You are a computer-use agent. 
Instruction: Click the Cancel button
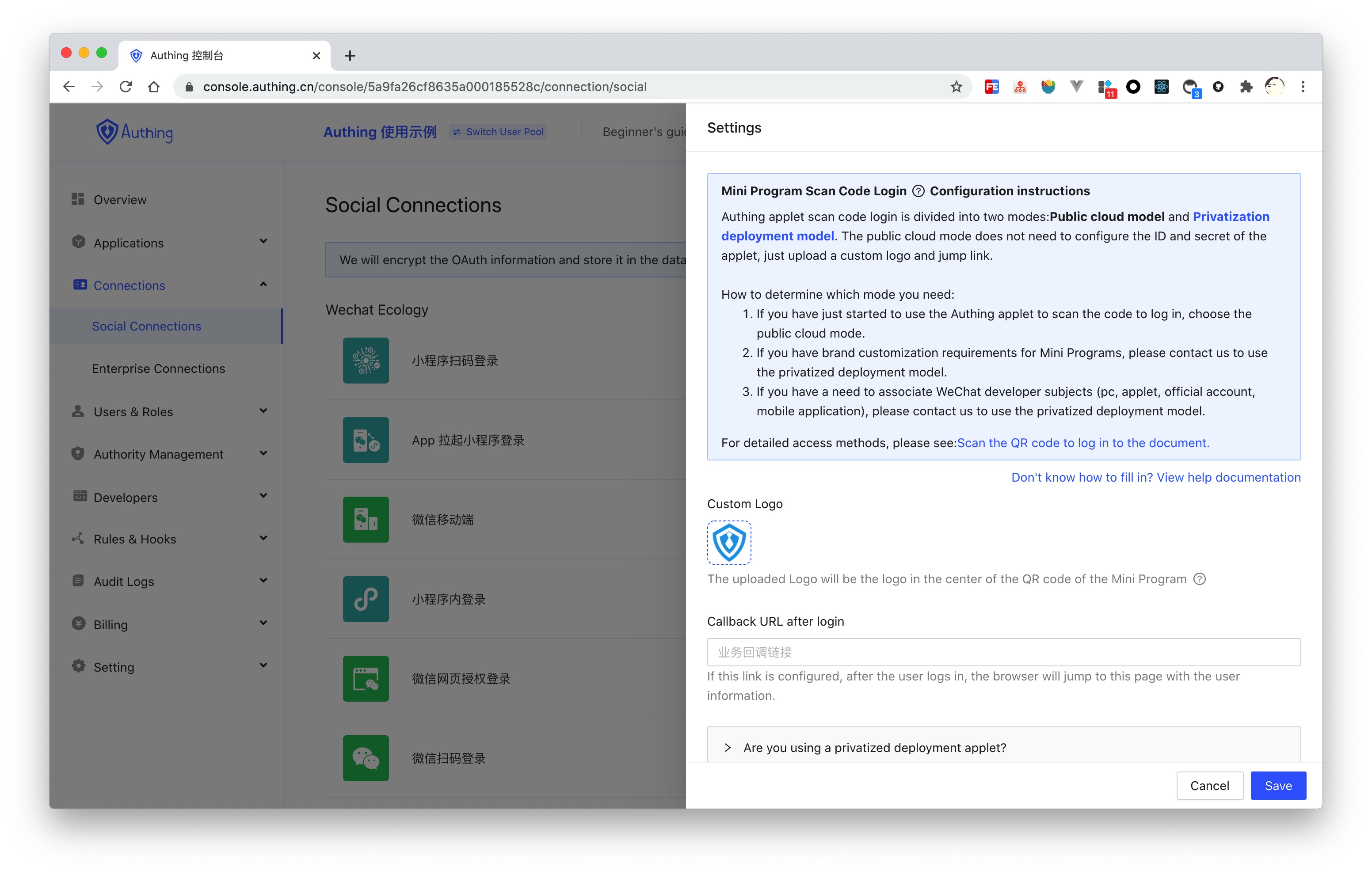tap(1209, 786)
